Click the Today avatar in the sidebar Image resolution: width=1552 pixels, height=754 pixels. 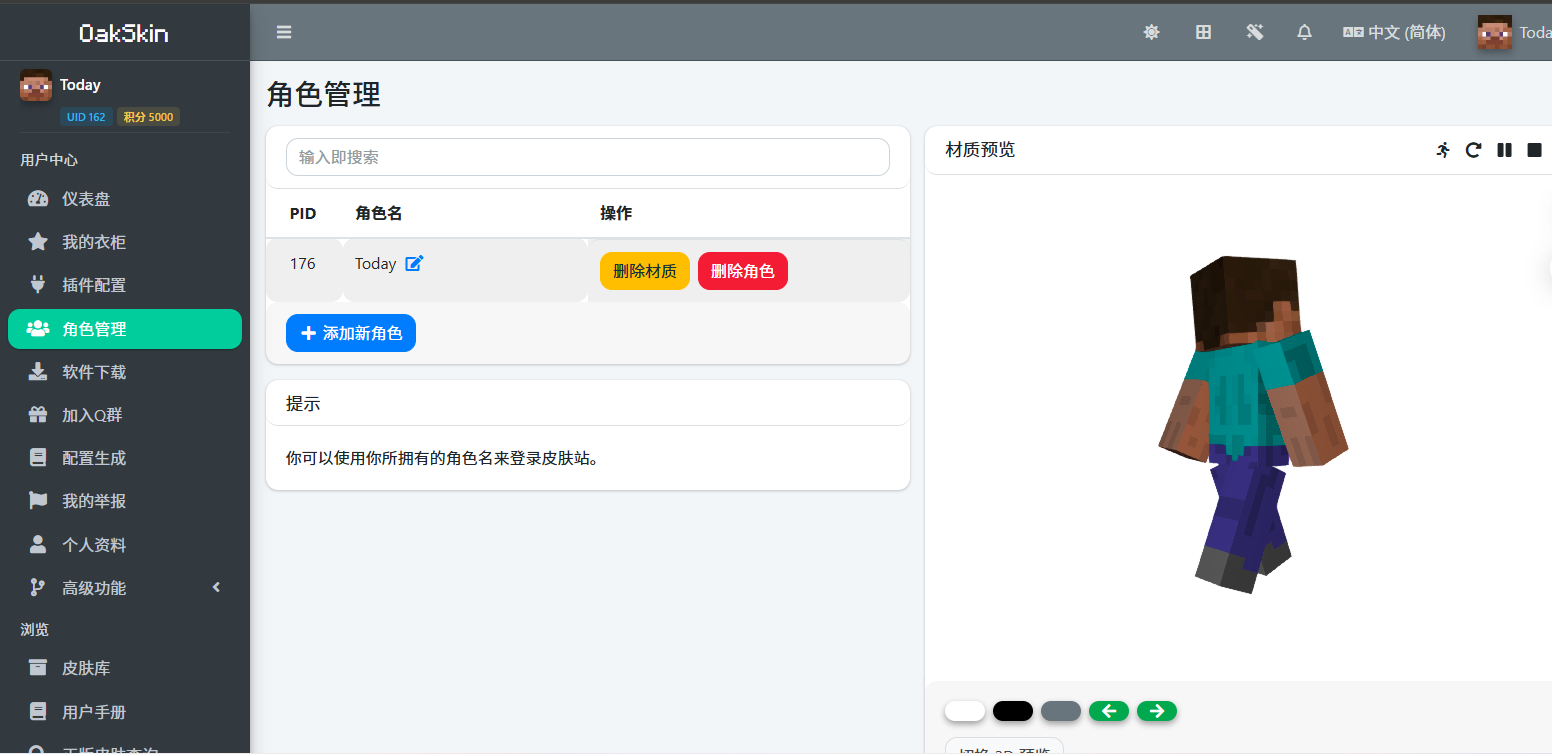36,85
